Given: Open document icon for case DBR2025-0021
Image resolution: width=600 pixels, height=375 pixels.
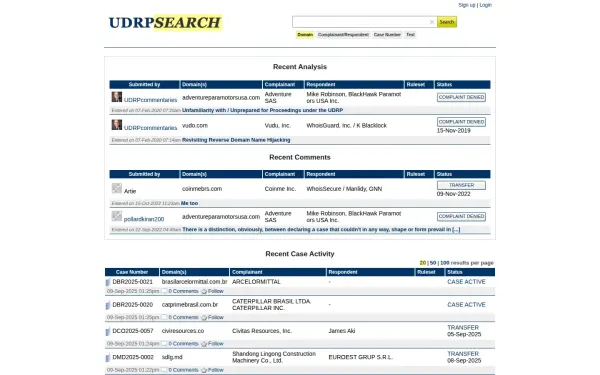Looking at the screenshot, I should [108, 282].
